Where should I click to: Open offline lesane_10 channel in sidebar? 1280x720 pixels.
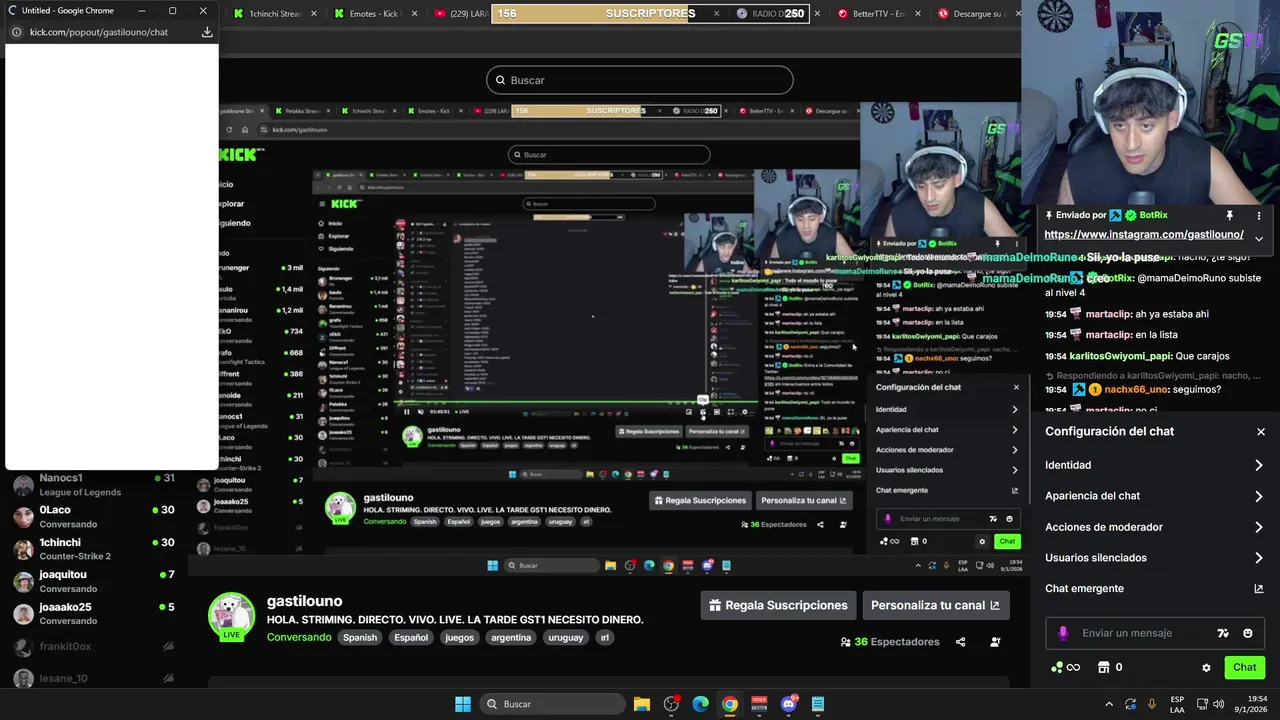coord(94,678)
